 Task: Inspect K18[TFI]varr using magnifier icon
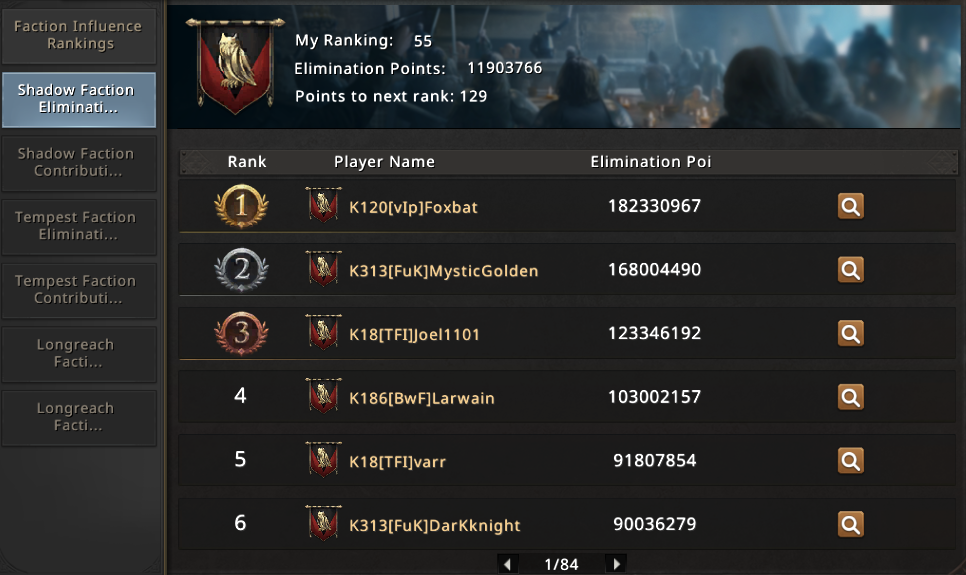pos(851,461)
